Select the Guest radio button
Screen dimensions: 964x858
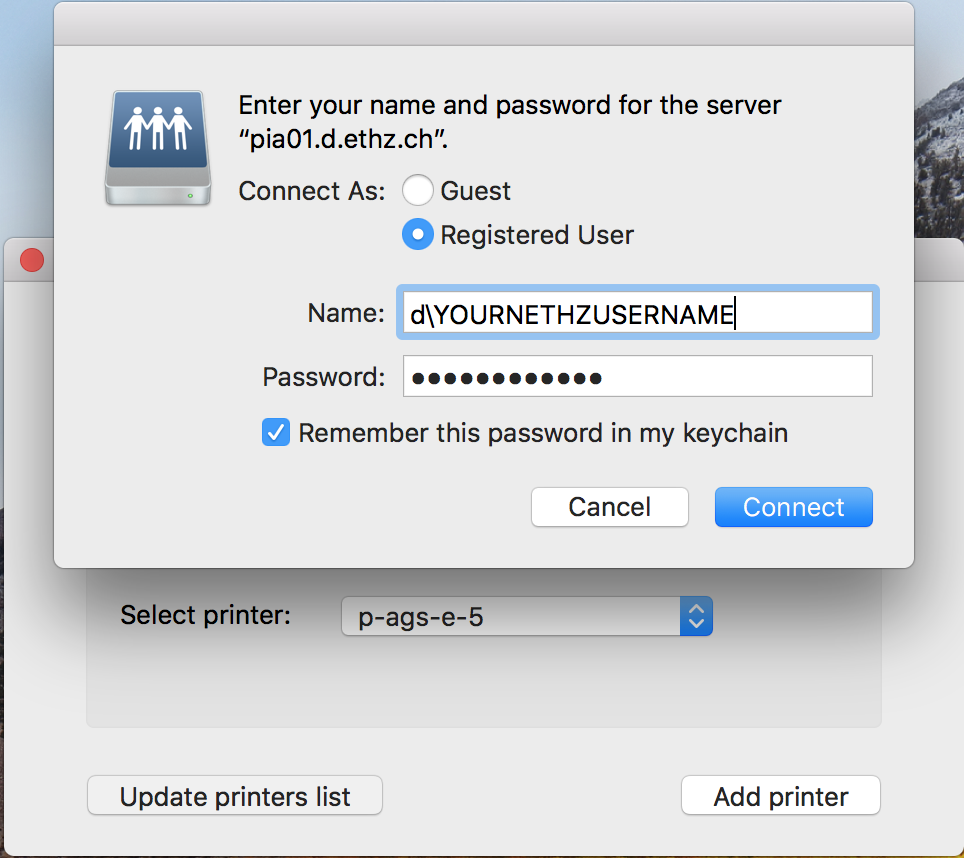417,190
